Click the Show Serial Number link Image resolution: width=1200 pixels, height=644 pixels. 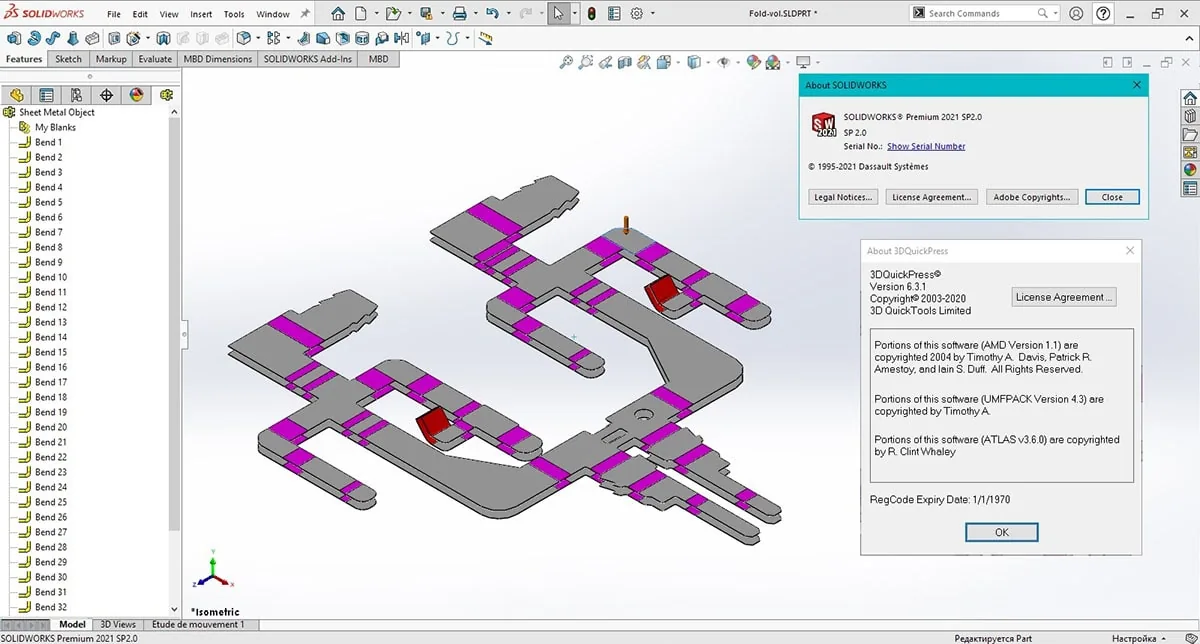[926, 146]
